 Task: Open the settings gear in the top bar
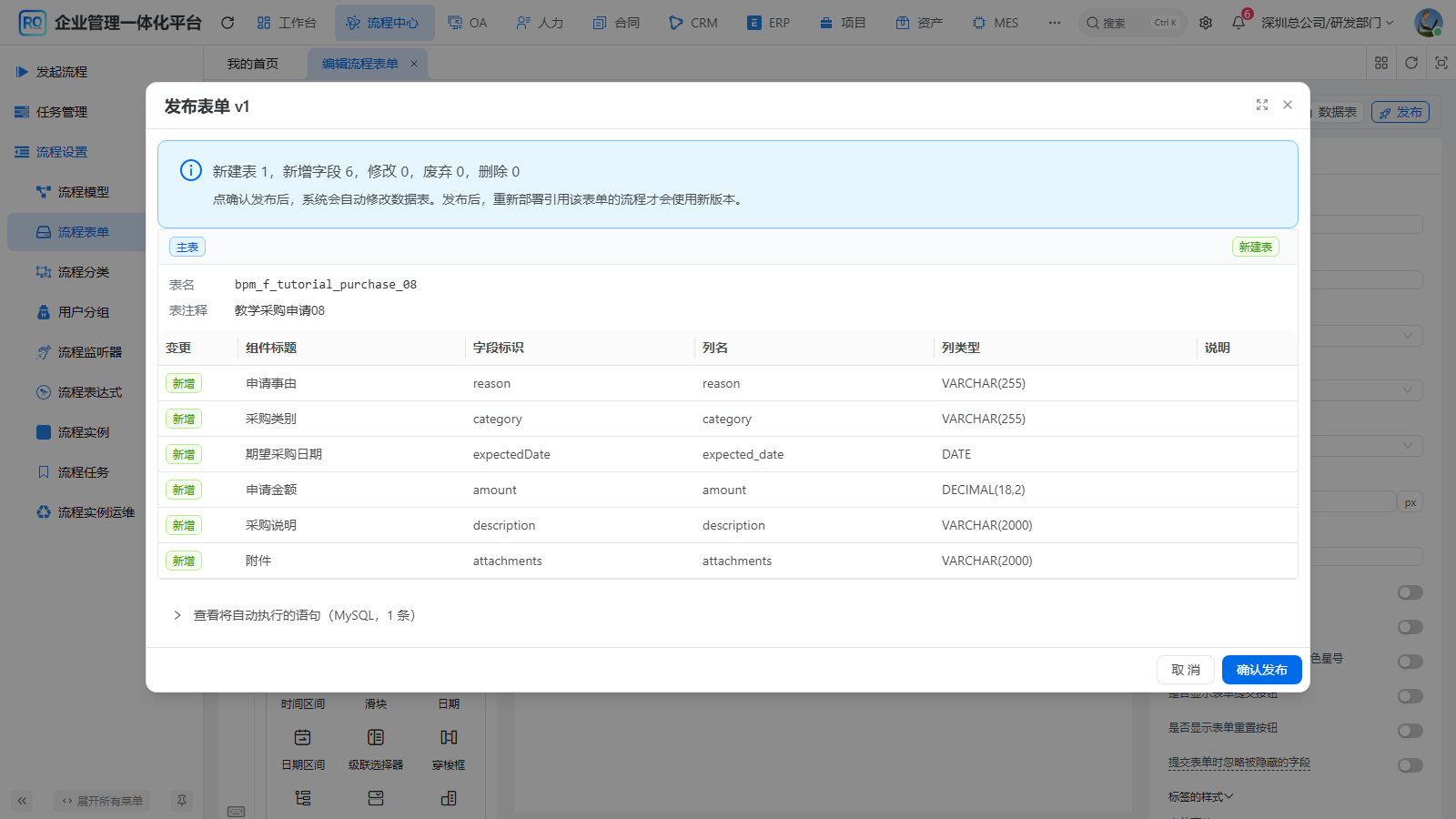pyautogui.click(x=1206, y=23)
